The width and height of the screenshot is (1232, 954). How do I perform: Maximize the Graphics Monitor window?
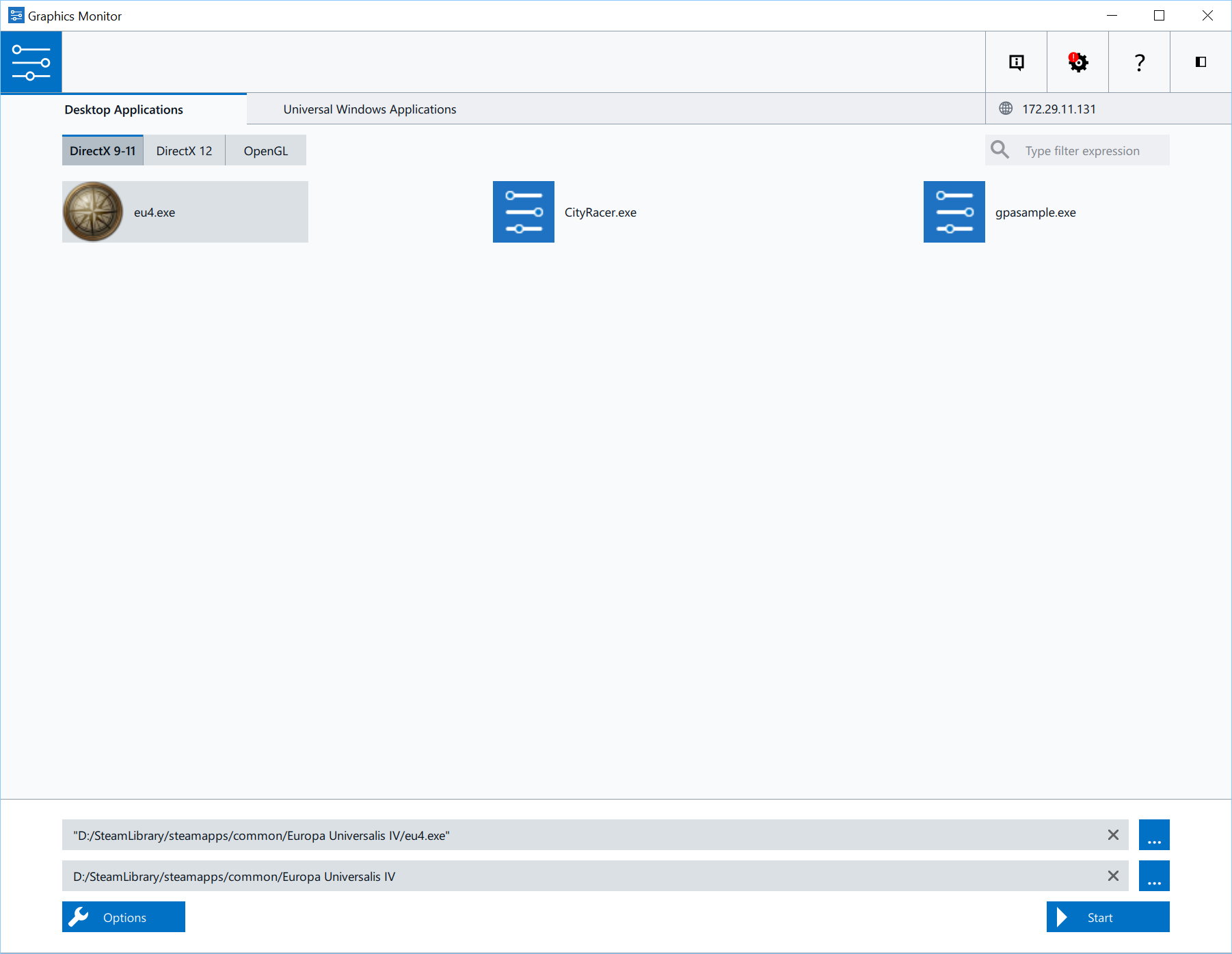click(x=1159, y=16)
